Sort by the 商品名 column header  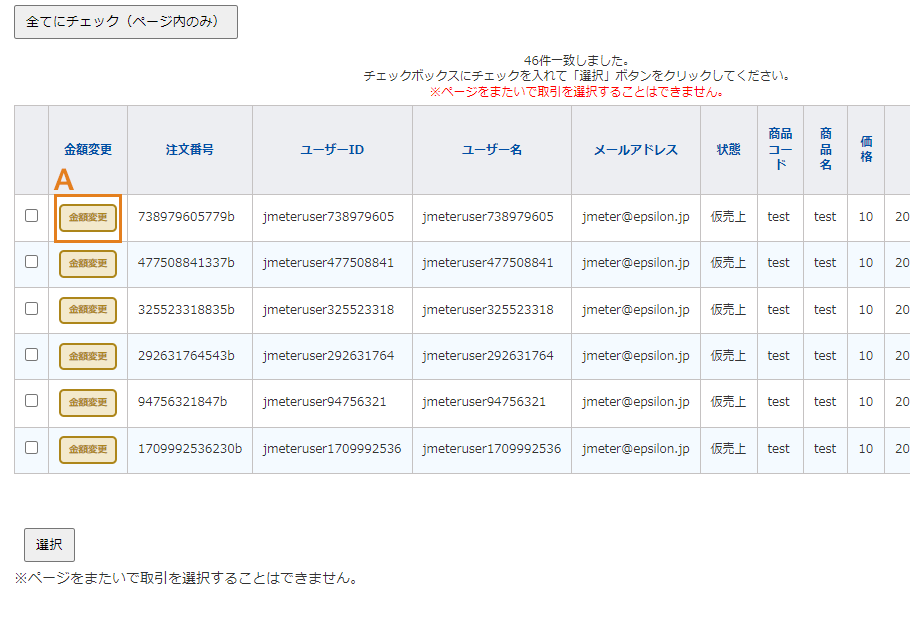825,149
